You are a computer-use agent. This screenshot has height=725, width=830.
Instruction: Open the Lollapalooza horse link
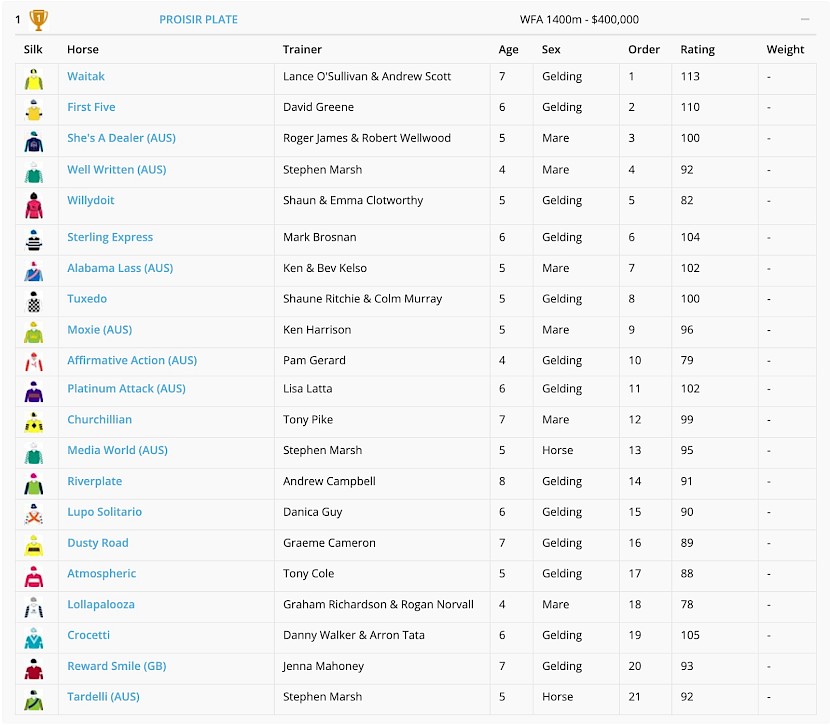point(101,604)
